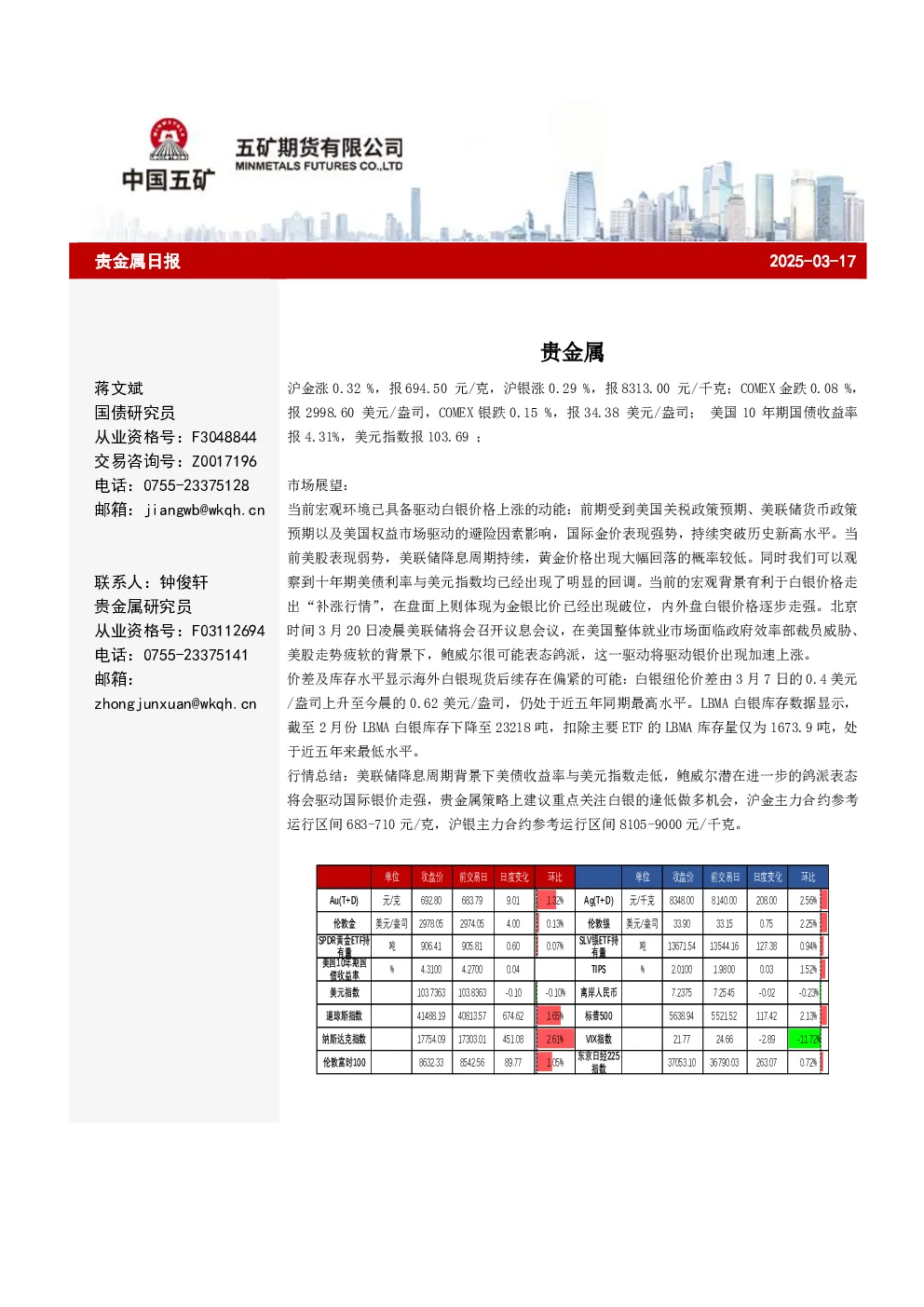The height and width of the screenshot is (1307, 924).
Task: Click 东京日经225 closing value 37053.10
Action: tap(682, 1063)
